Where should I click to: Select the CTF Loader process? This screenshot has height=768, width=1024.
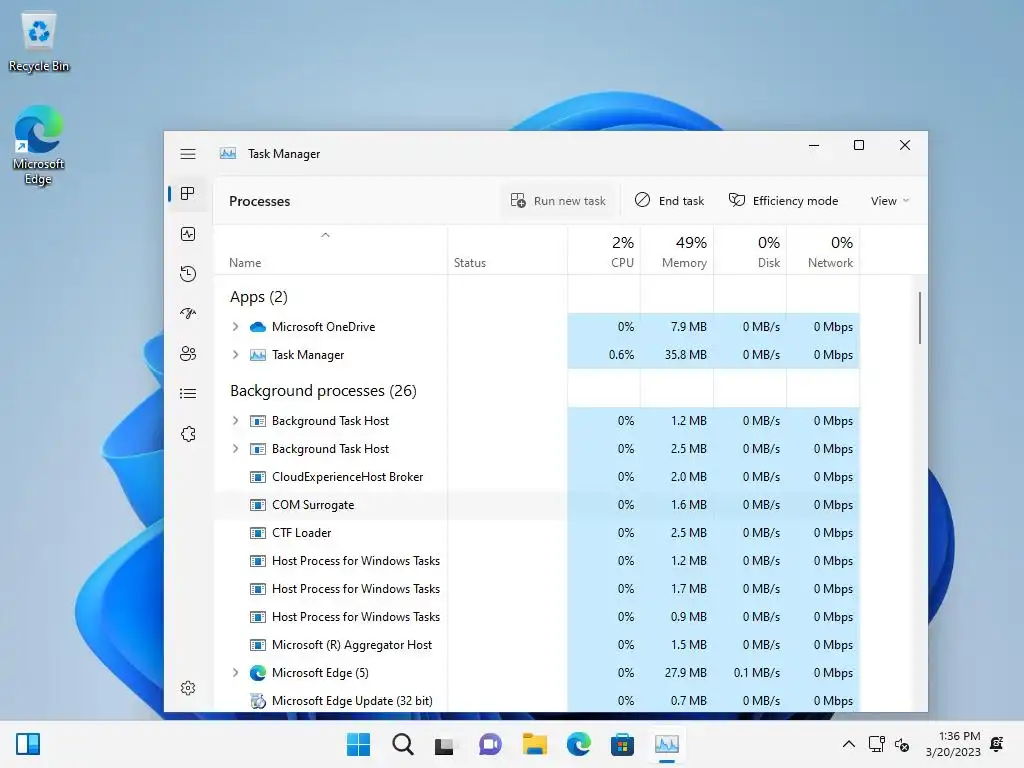(x=537, y=533)
